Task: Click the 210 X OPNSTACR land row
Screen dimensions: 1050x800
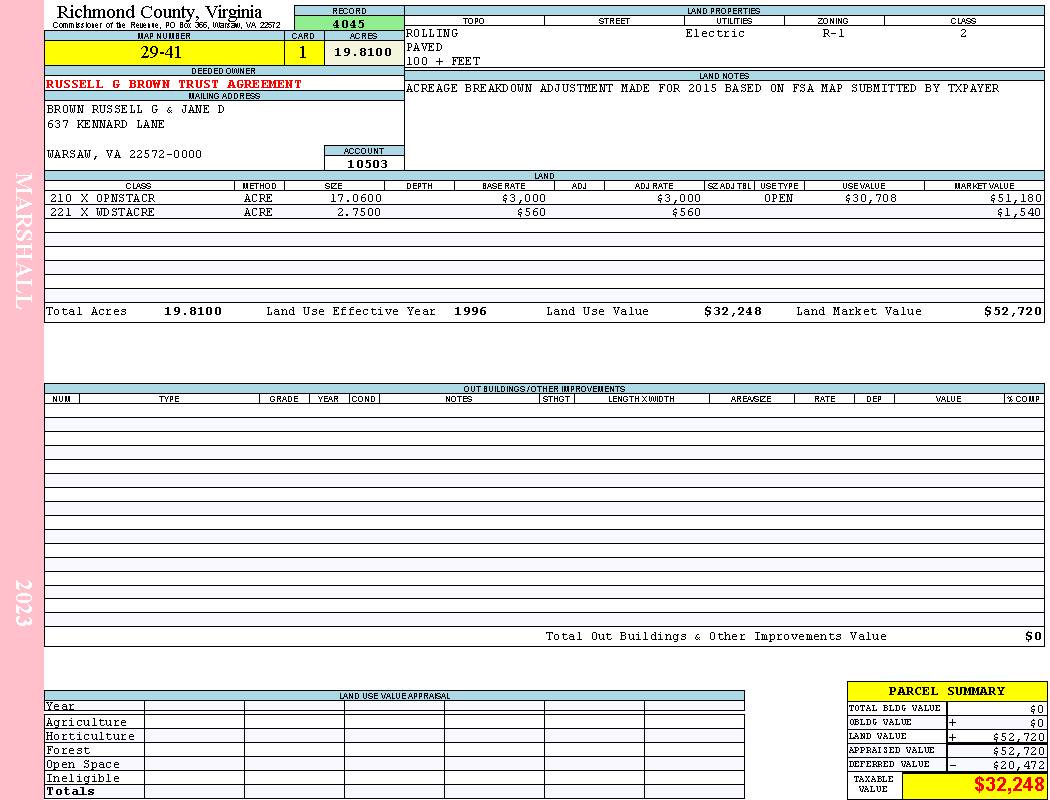Action: click(x=544, y=198)
